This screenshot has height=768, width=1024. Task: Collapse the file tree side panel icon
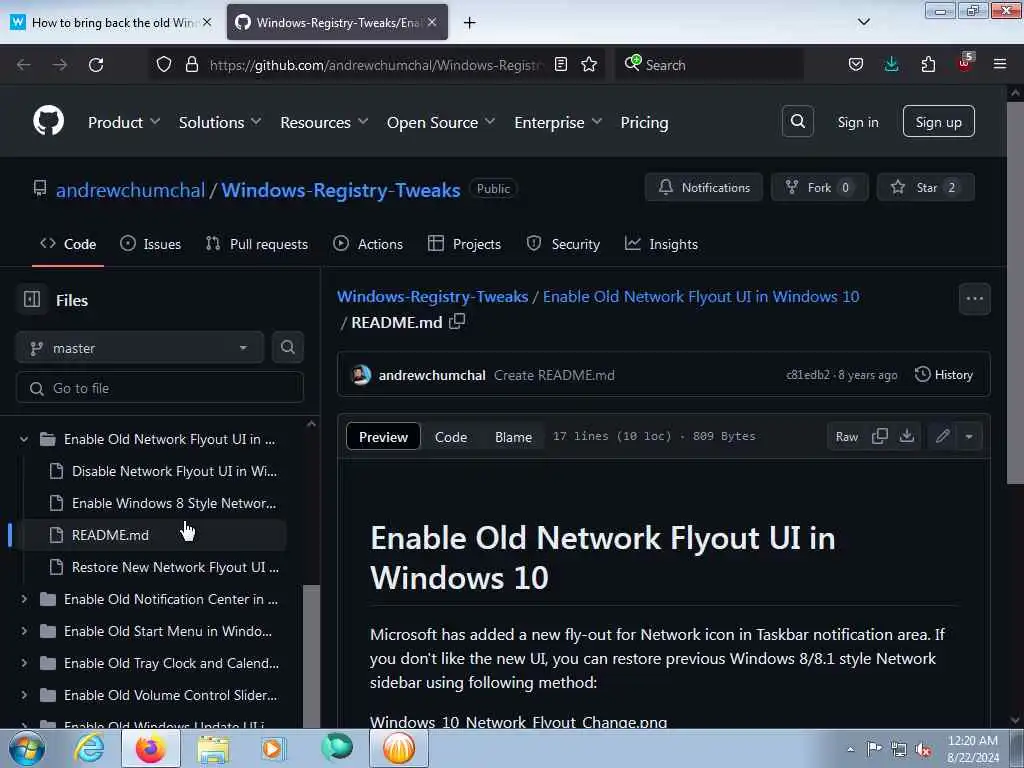(x=32, y=300)
